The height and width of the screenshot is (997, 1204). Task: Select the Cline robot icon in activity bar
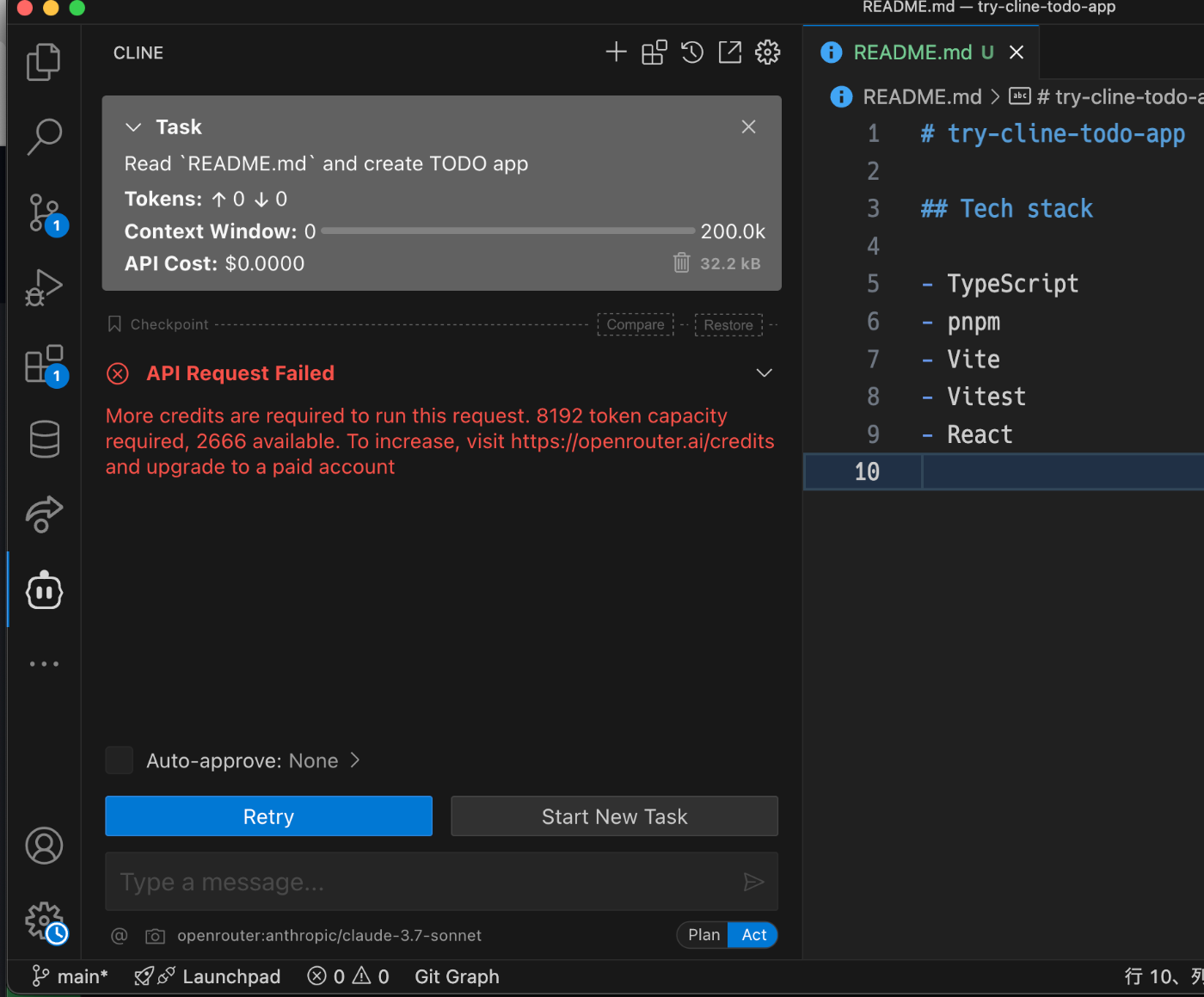point(44,591)
